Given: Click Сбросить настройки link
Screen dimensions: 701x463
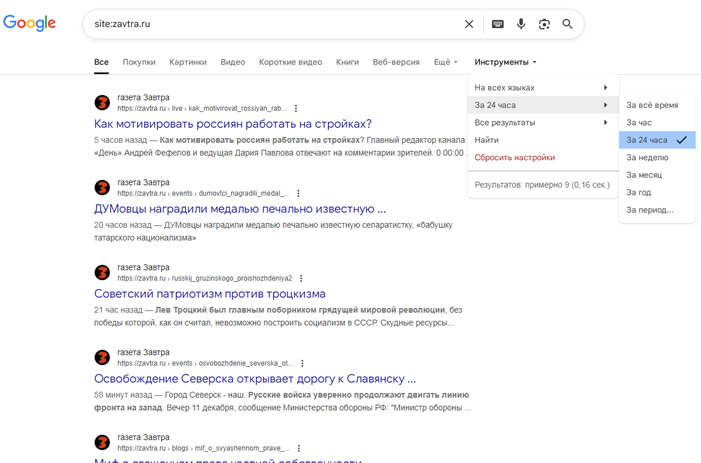Looking at the screenshot, I should click(x=514, y=158).
